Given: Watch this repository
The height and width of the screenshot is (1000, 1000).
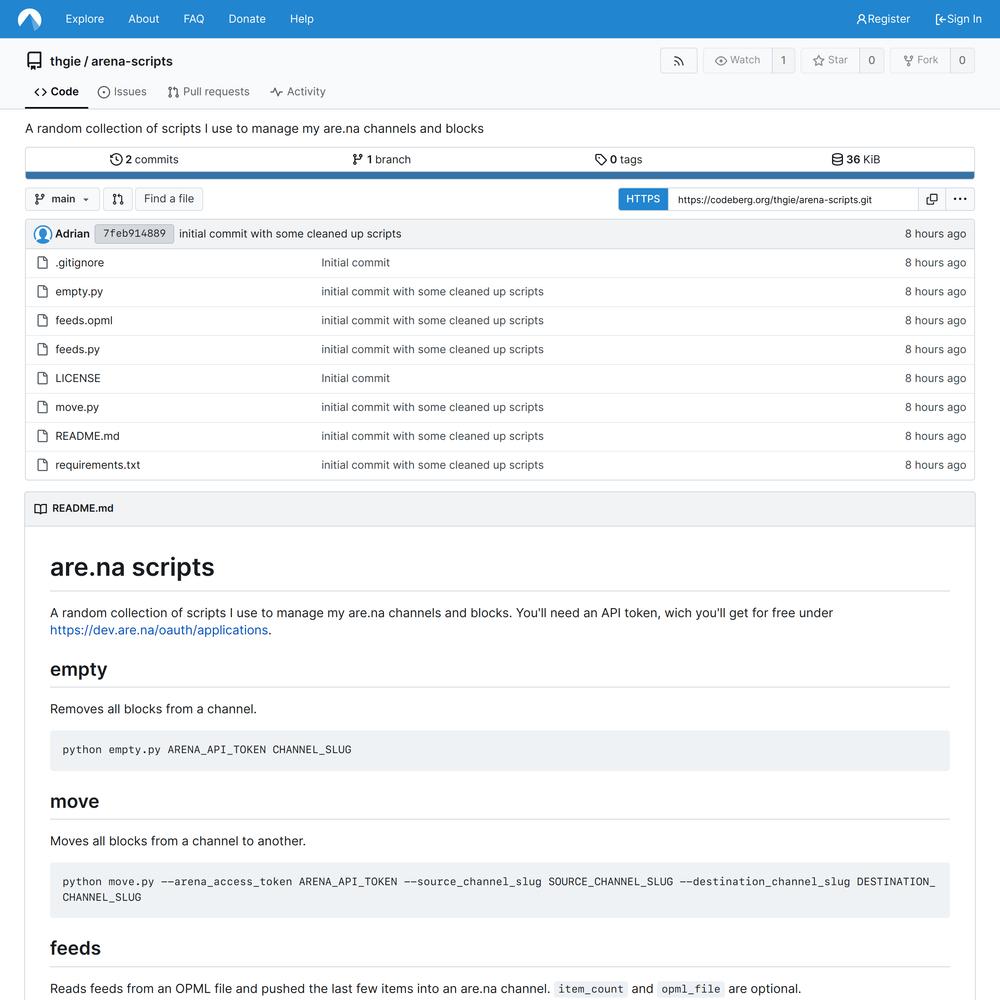Looking at the screenshot, I should point(737,61).
